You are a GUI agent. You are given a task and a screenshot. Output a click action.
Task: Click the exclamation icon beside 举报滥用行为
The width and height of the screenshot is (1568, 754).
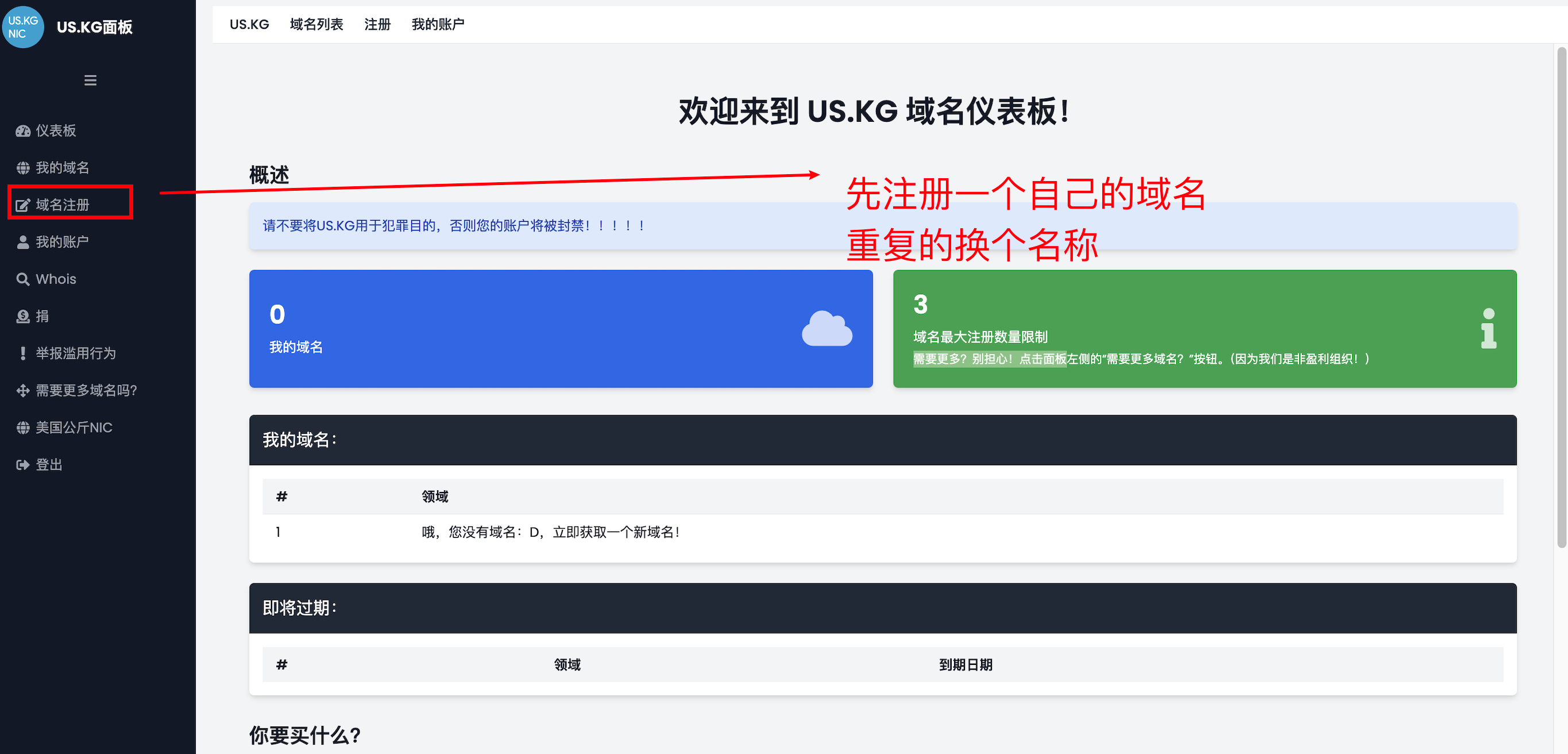(23, 354)
